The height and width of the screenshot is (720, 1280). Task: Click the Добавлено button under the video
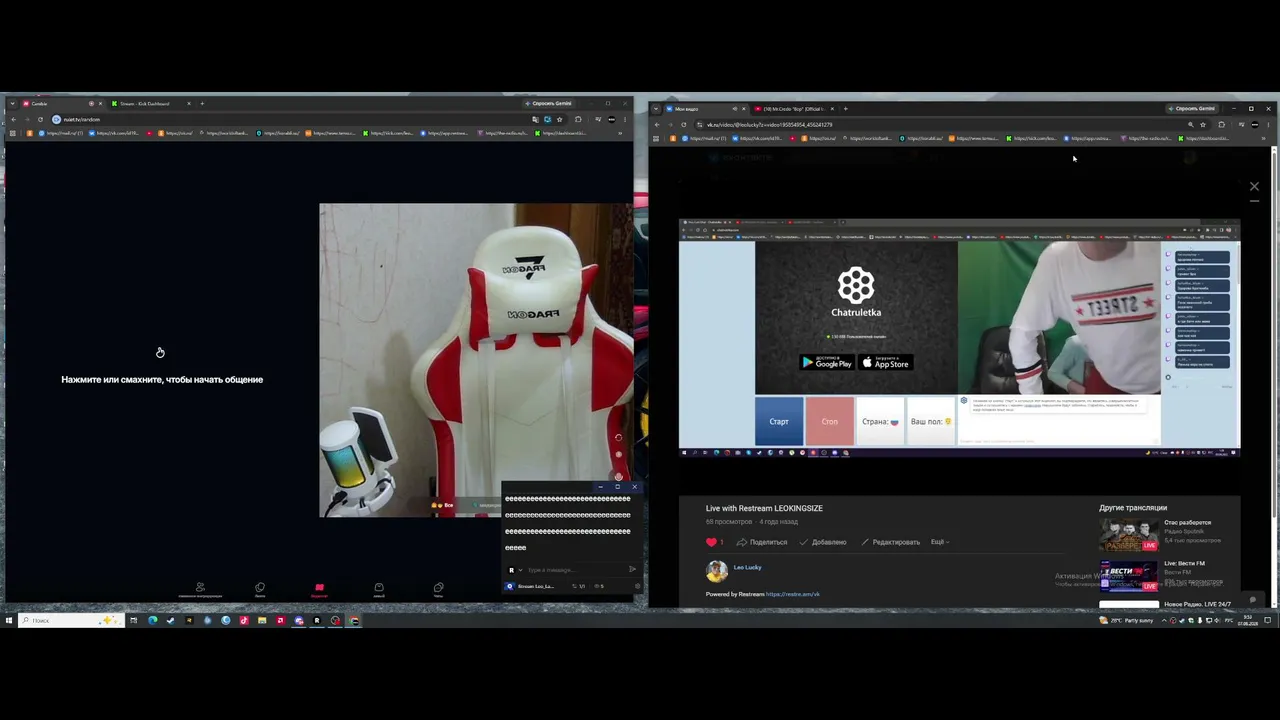click(823, 542)
